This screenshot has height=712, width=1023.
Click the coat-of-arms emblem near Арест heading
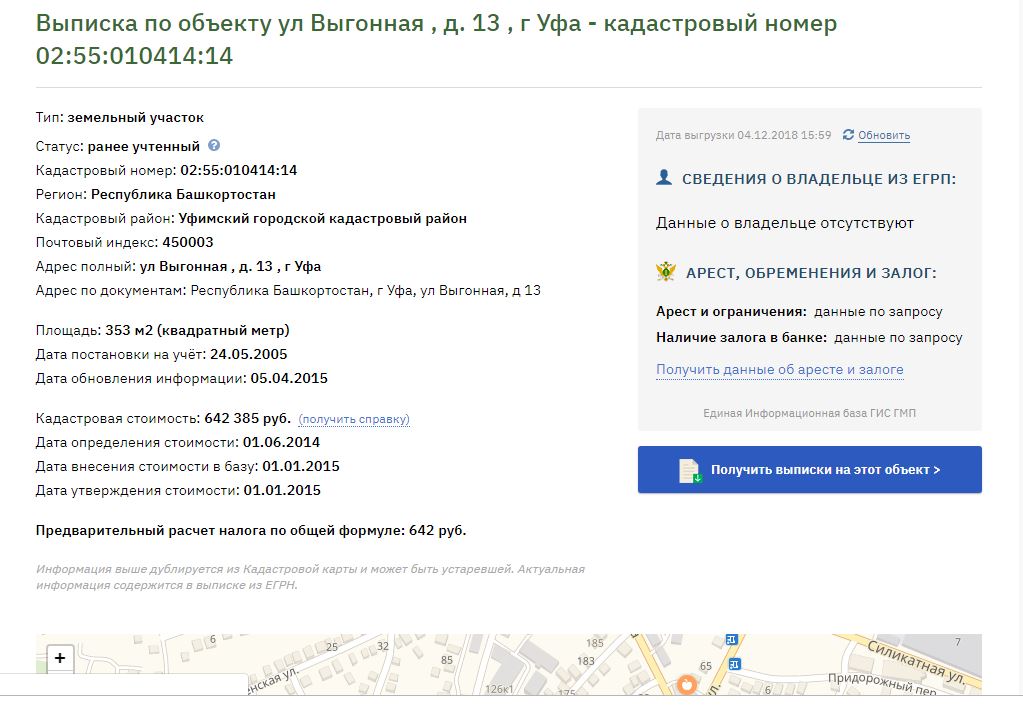(x=666, y=272)
